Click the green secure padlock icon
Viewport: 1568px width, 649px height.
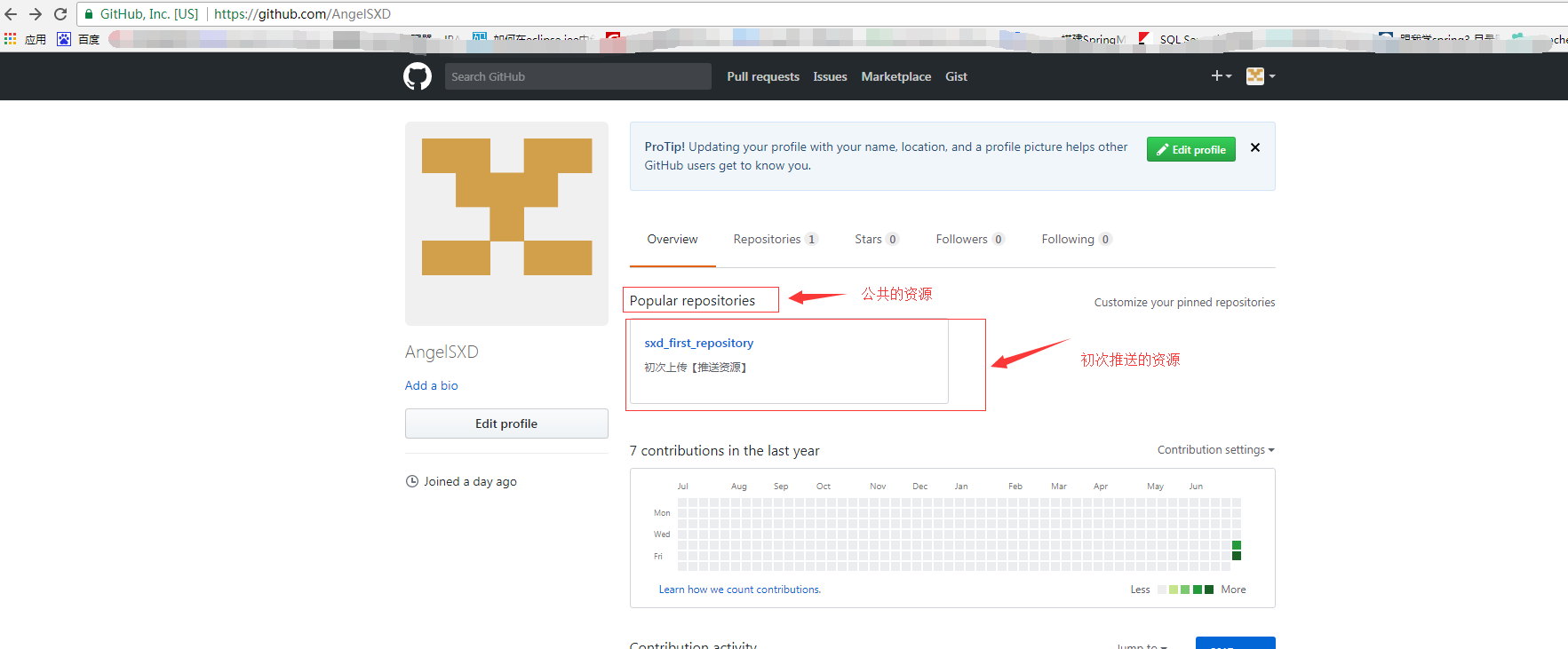[89, 14]
